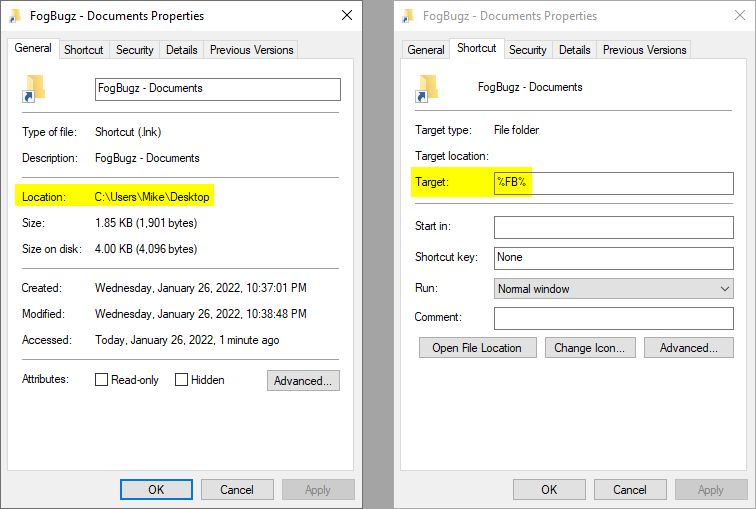Click Cancel in the left Properties window
756x509 pixels.
(237, 490)
